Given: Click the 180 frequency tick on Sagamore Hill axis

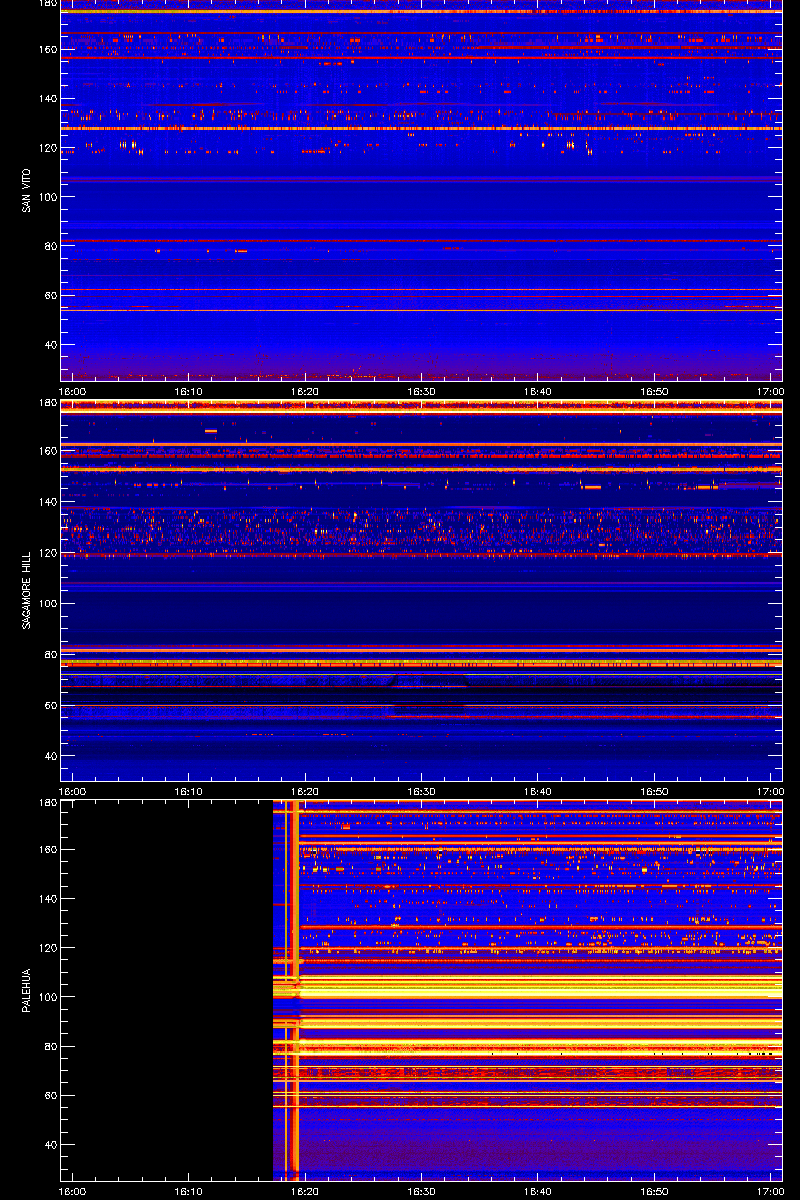Looking at the screenshot, I should point(46,404).
